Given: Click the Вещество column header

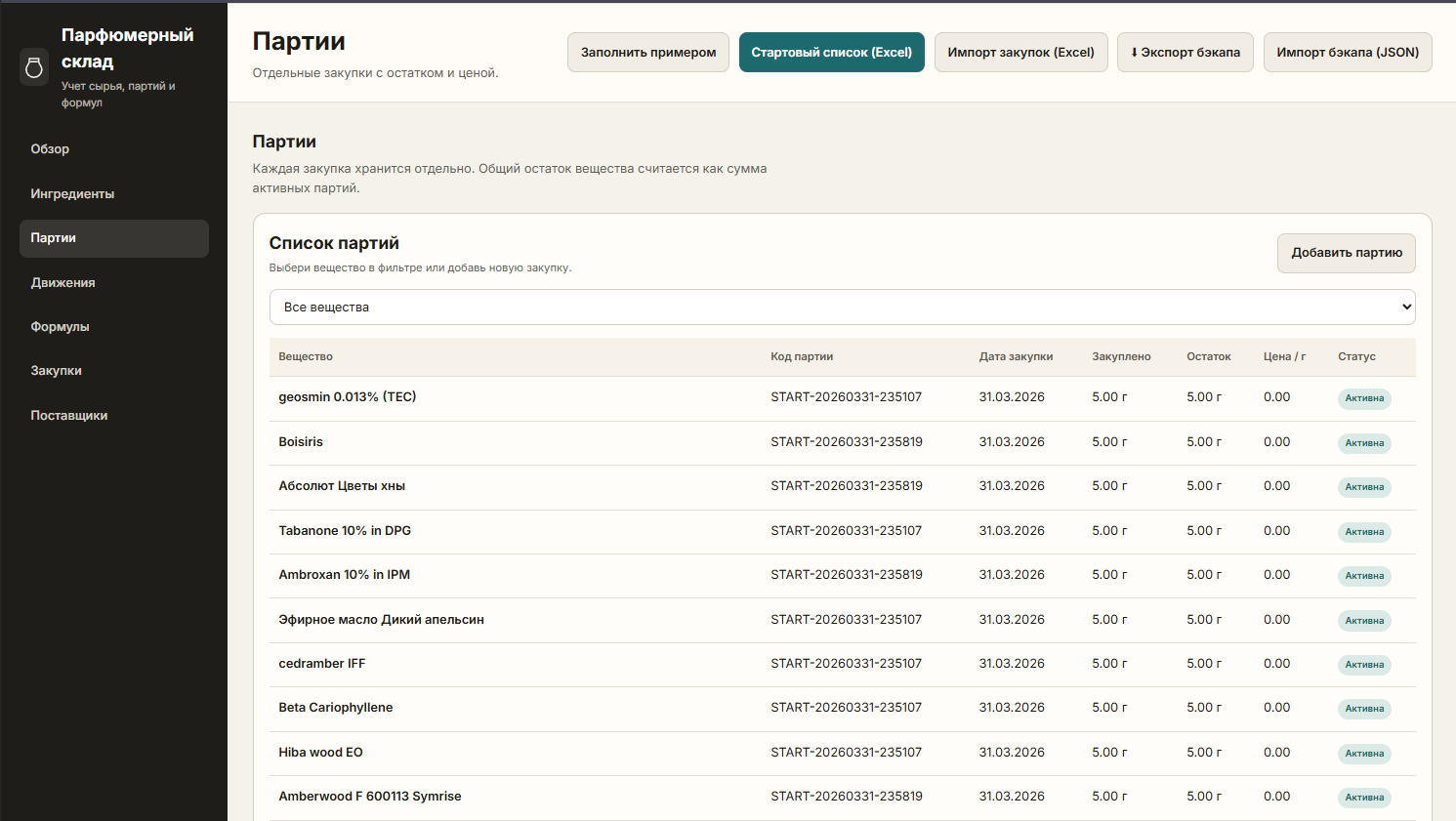Looking at the screenshot, I should point(306,357).
